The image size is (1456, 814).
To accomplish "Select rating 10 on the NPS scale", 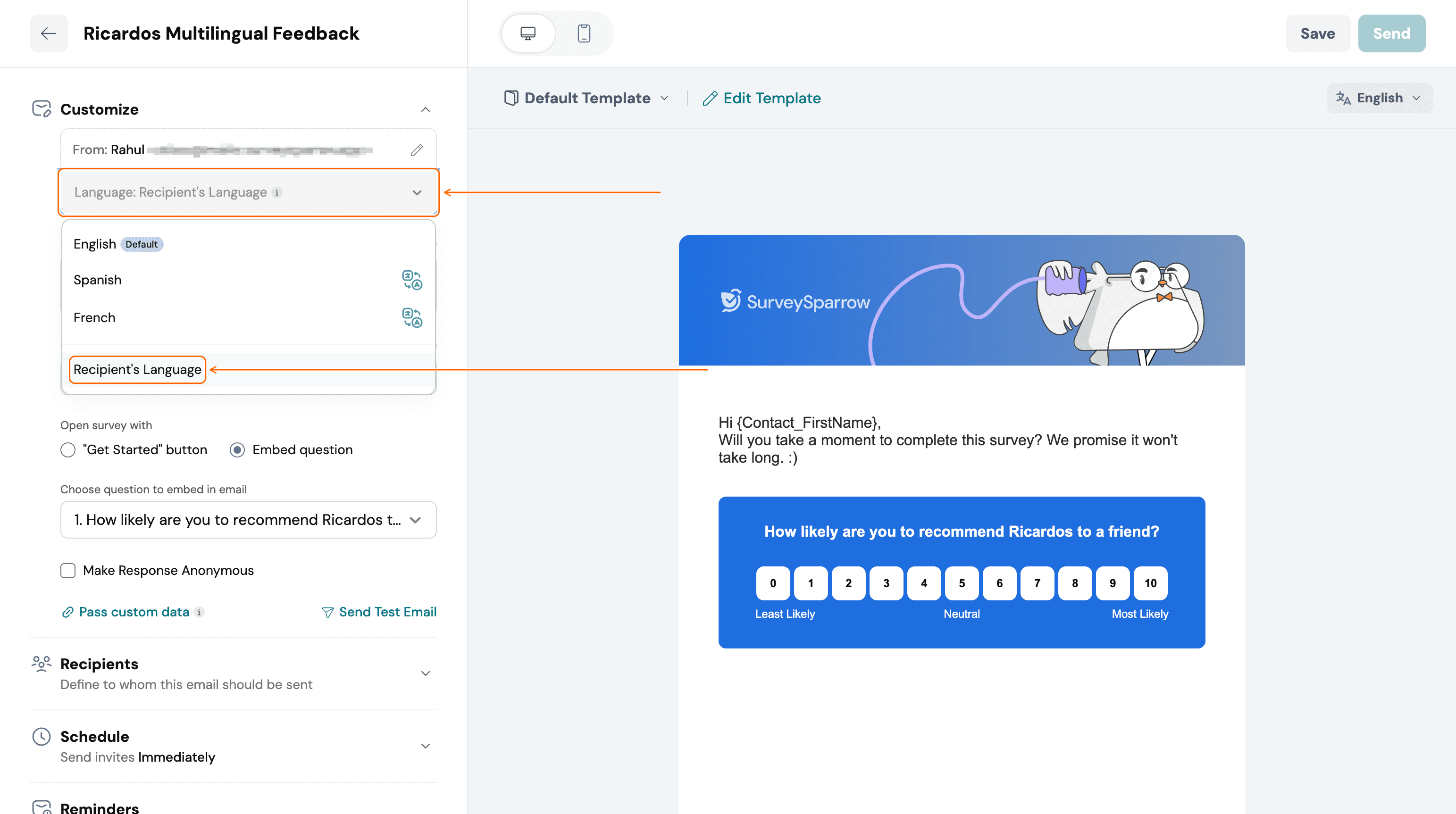I will point(1150,583).
